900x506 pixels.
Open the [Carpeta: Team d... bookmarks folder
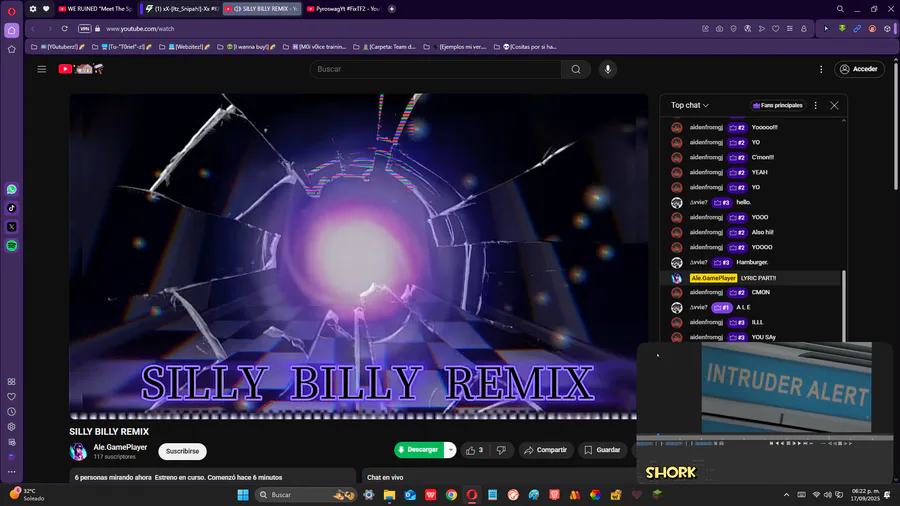(385, 47)
